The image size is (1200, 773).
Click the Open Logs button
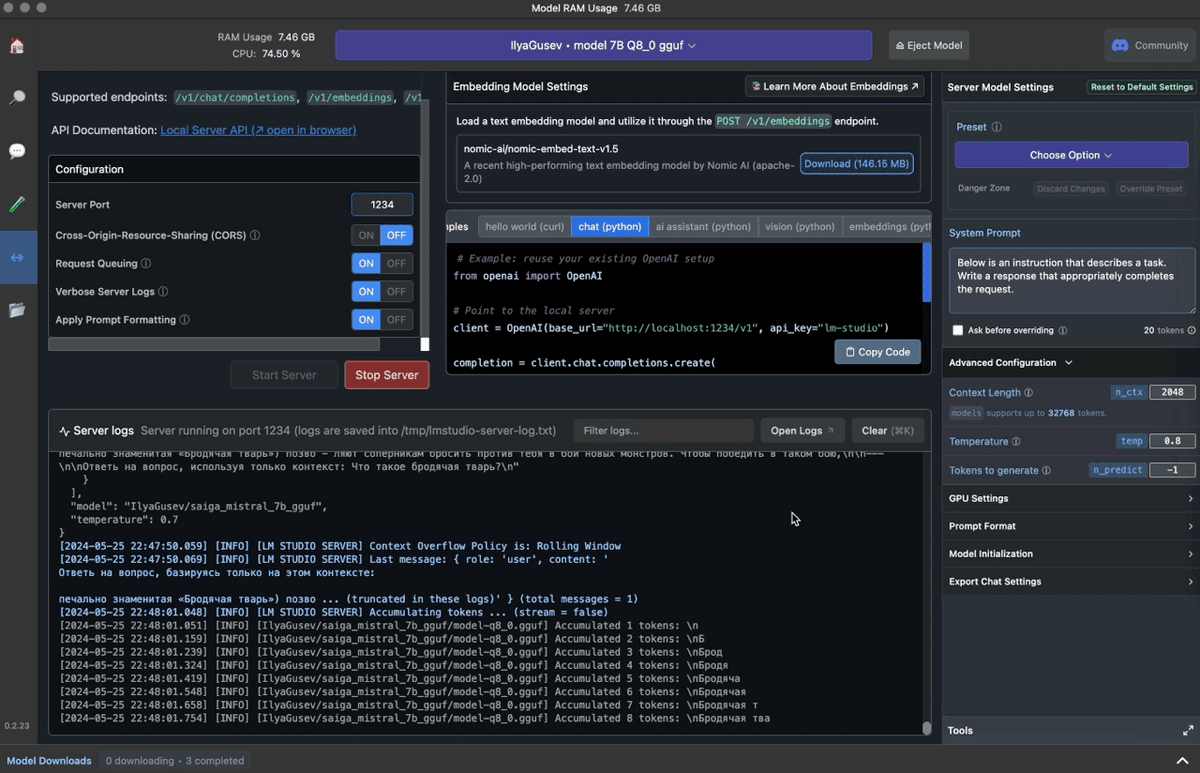click(803, 431)
